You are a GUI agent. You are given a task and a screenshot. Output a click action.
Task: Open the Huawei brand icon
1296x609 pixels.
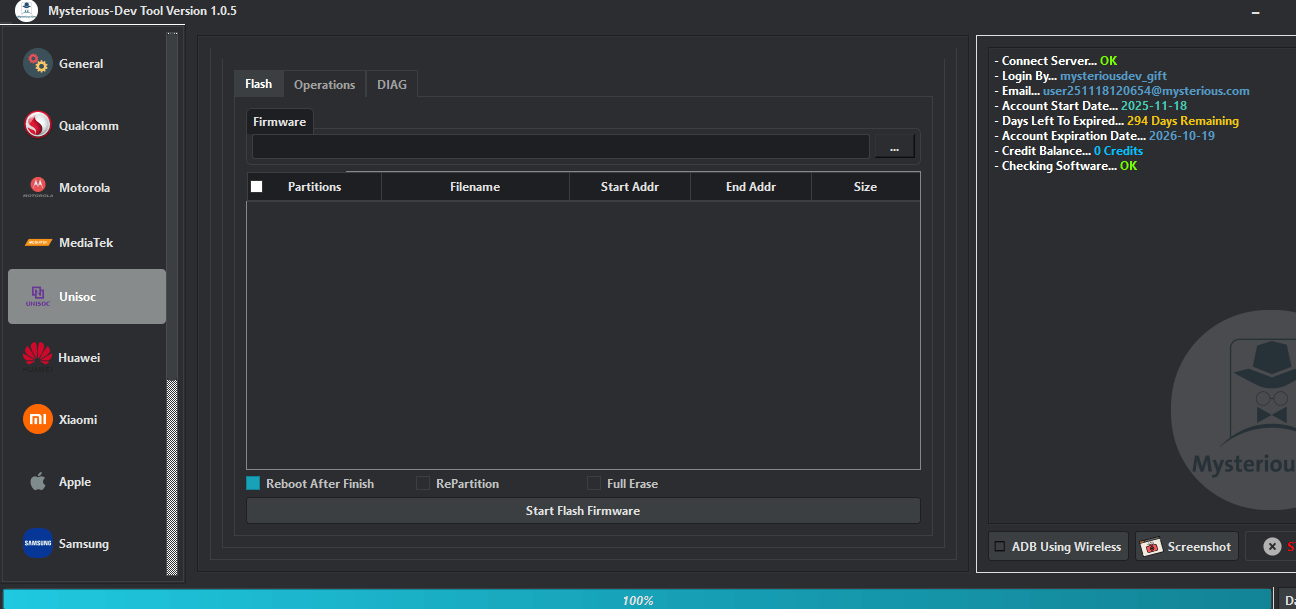(x=37, y=357)
